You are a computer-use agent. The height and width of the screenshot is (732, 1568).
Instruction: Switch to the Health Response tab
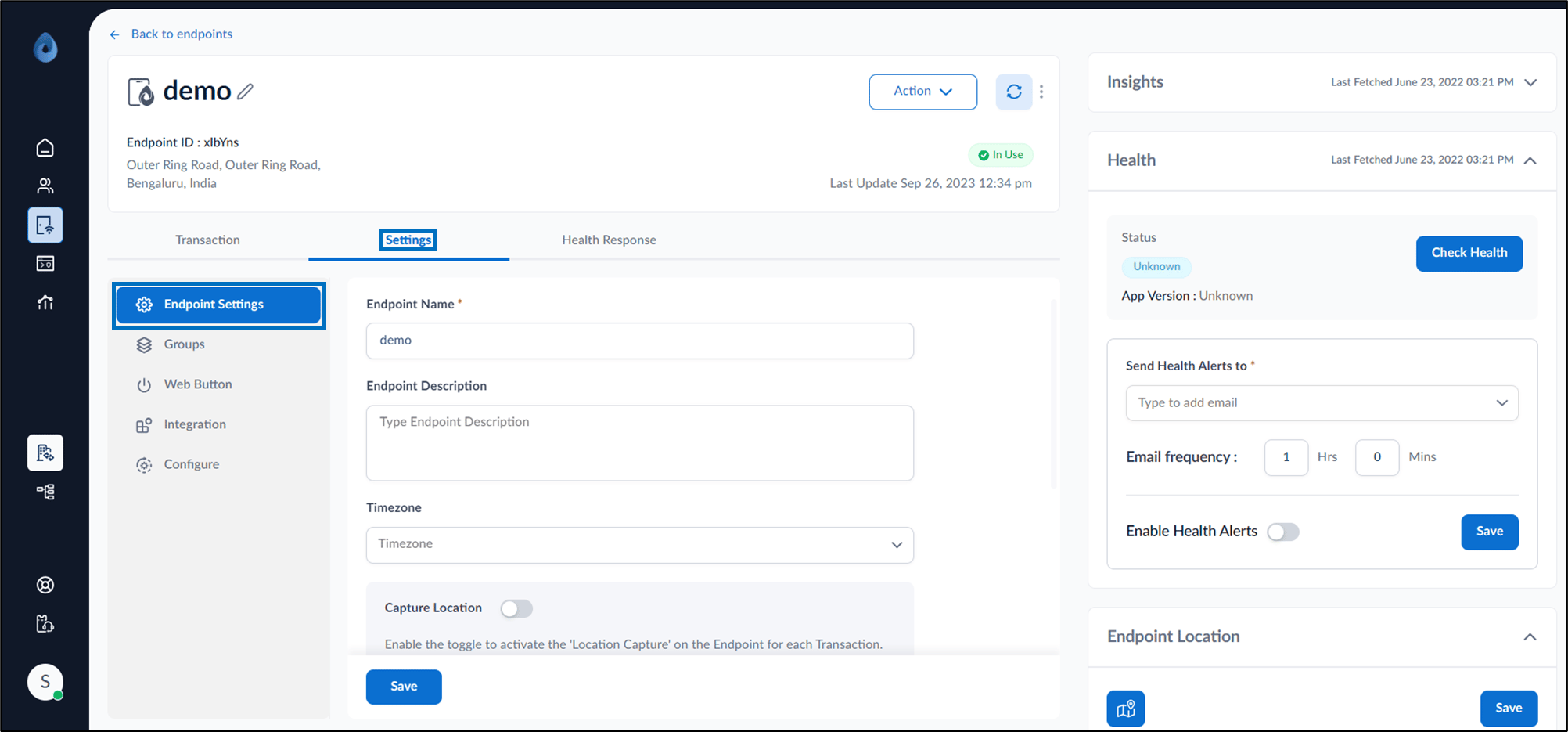click(x=609, y=240)
